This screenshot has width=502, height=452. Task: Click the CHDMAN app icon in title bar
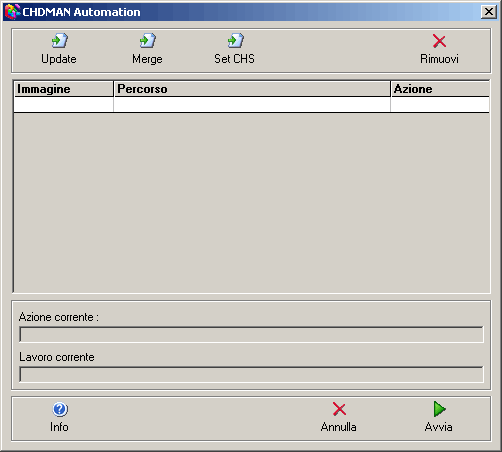tap(12, 12)
